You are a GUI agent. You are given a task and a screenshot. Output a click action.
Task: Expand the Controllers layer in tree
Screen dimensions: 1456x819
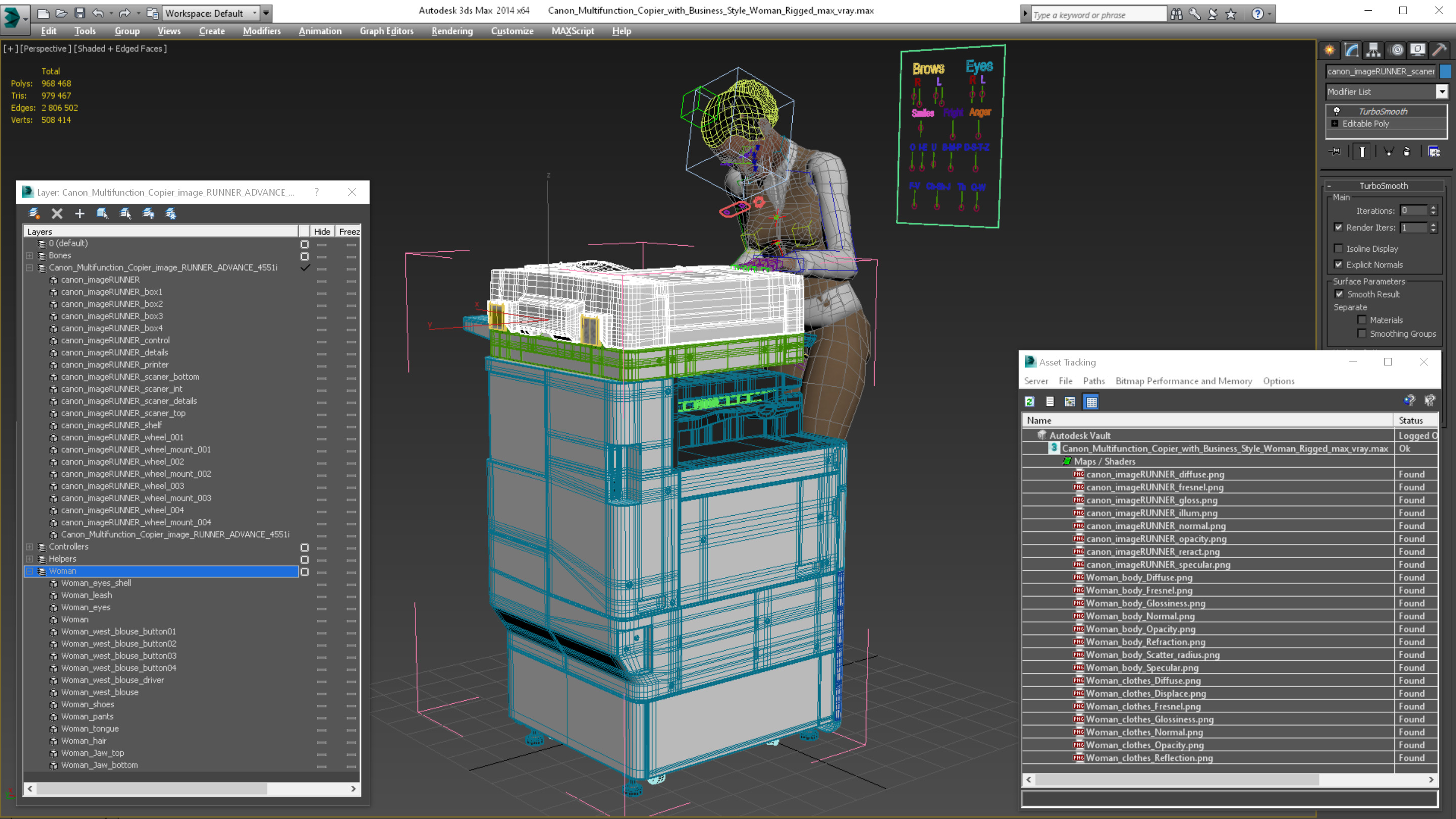click(x=29, y=547)
